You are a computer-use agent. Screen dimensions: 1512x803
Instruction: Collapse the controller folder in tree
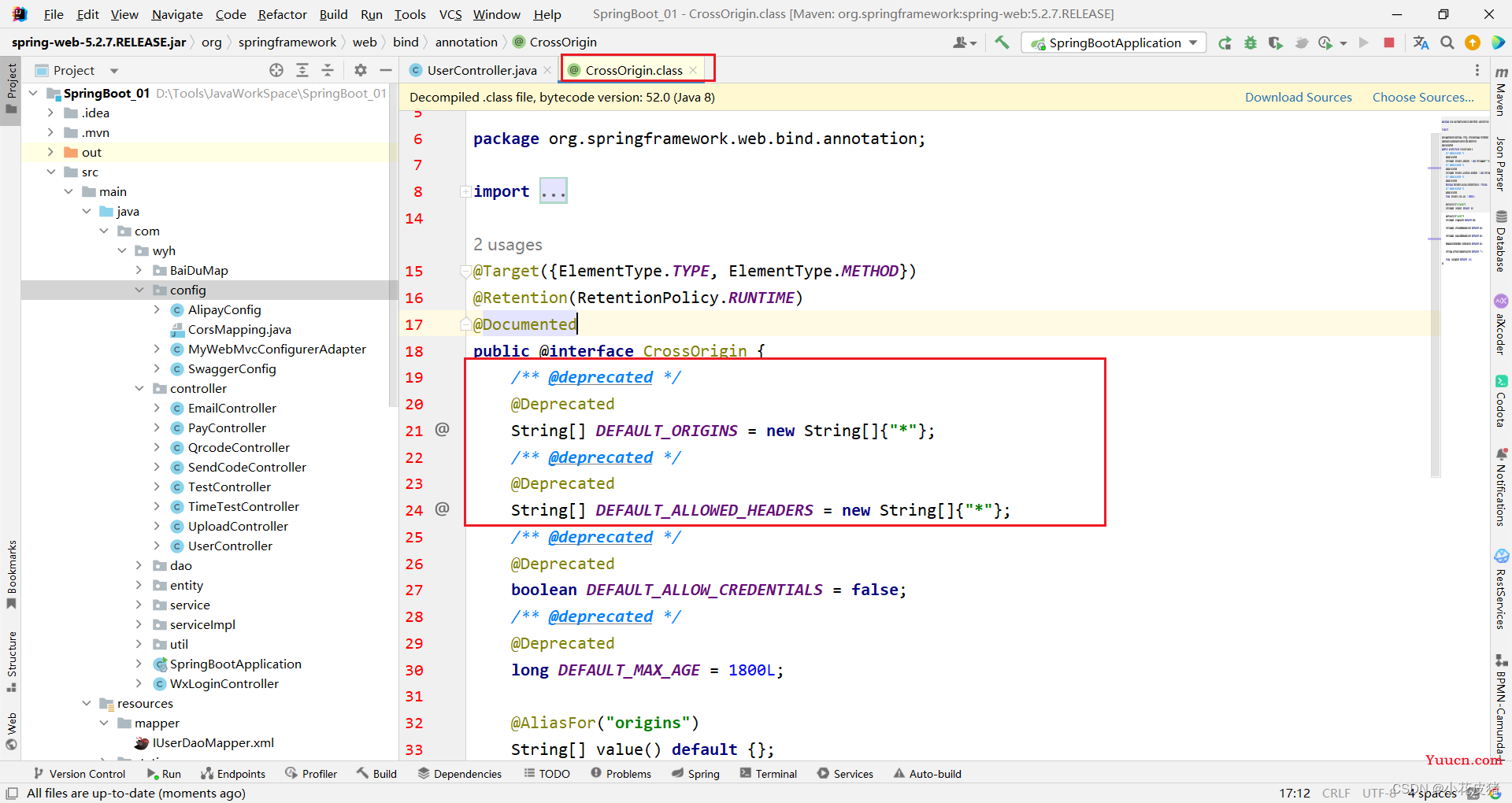tap(139, 388)
